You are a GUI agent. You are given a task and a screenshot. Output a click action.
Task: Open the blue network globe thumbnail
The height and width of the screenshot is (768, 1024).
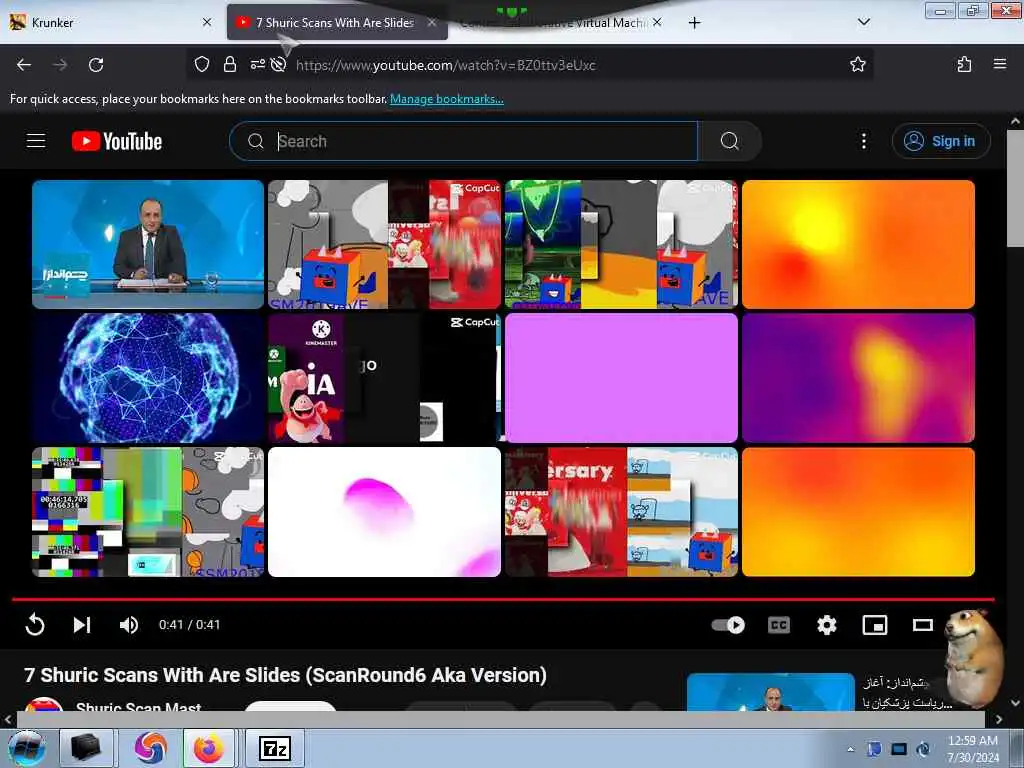148,378
